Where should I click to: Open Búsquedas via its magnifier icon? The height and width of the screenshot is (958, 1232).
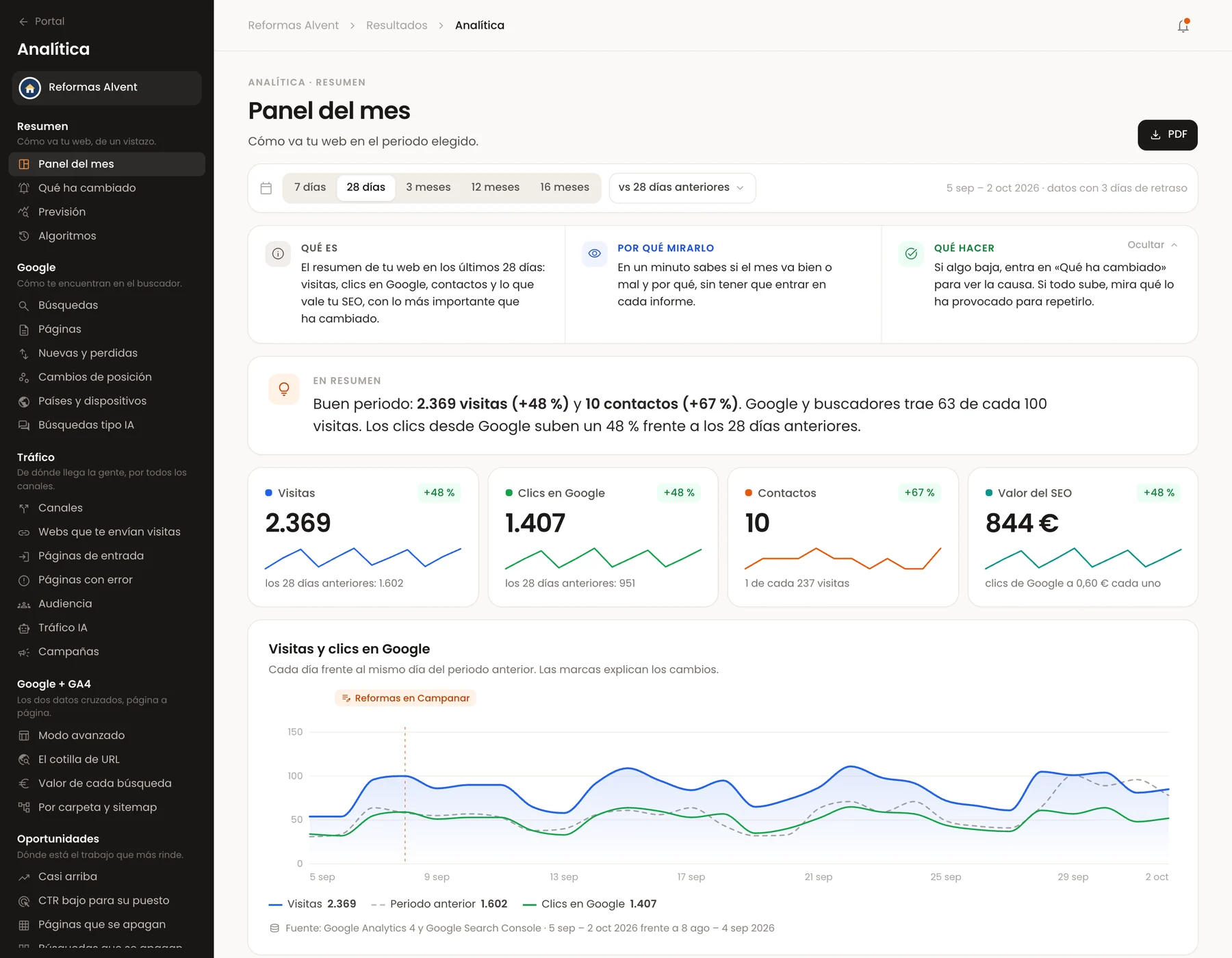click(24, 306)
